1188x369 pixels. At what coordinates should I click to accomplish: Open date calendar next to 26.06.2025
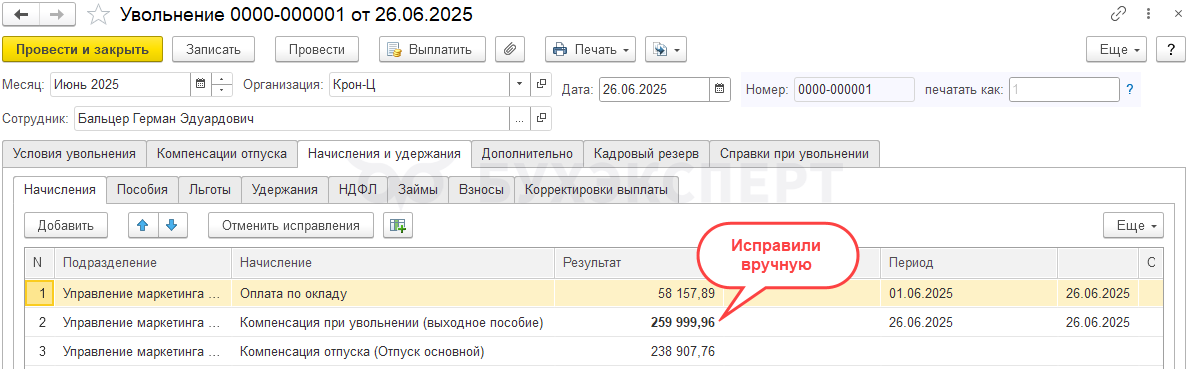tap(721, 89)
